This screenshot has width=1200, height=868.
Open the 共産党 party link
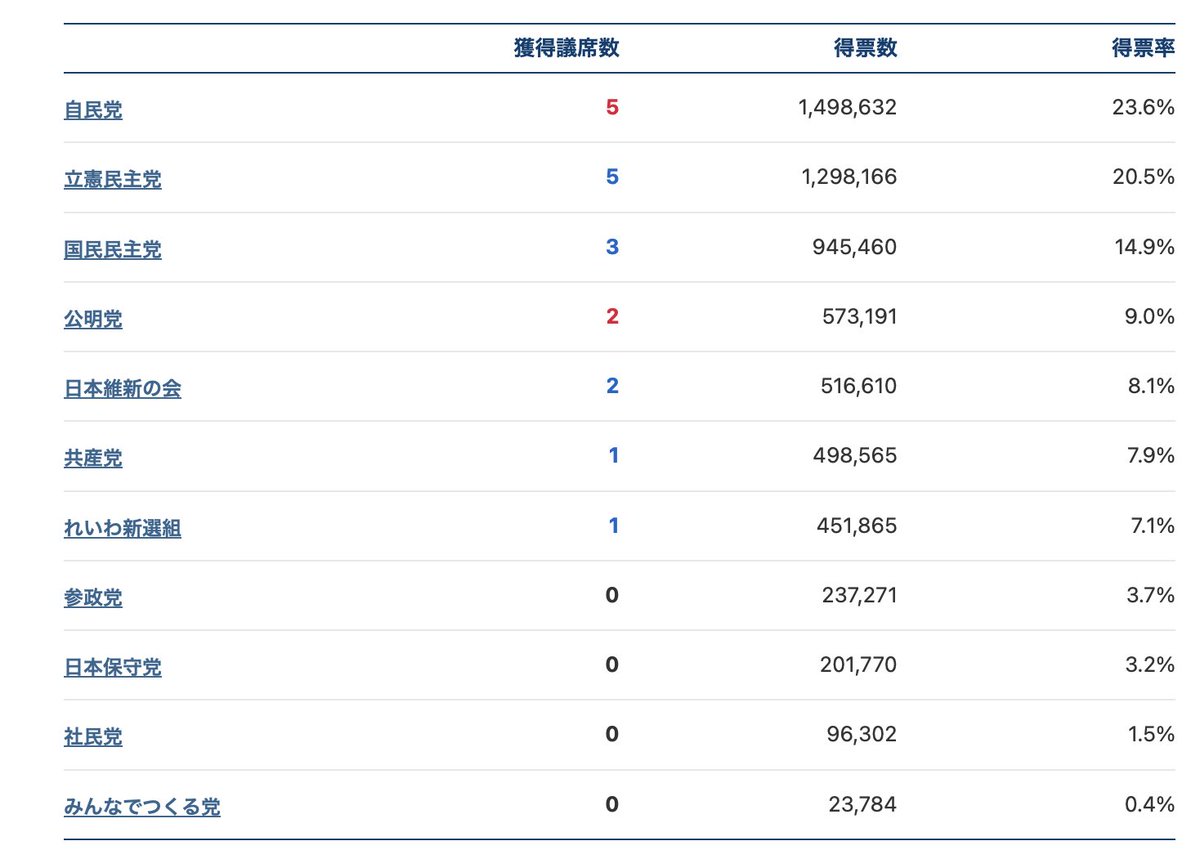pyautogui.click(x=93, y=459)
